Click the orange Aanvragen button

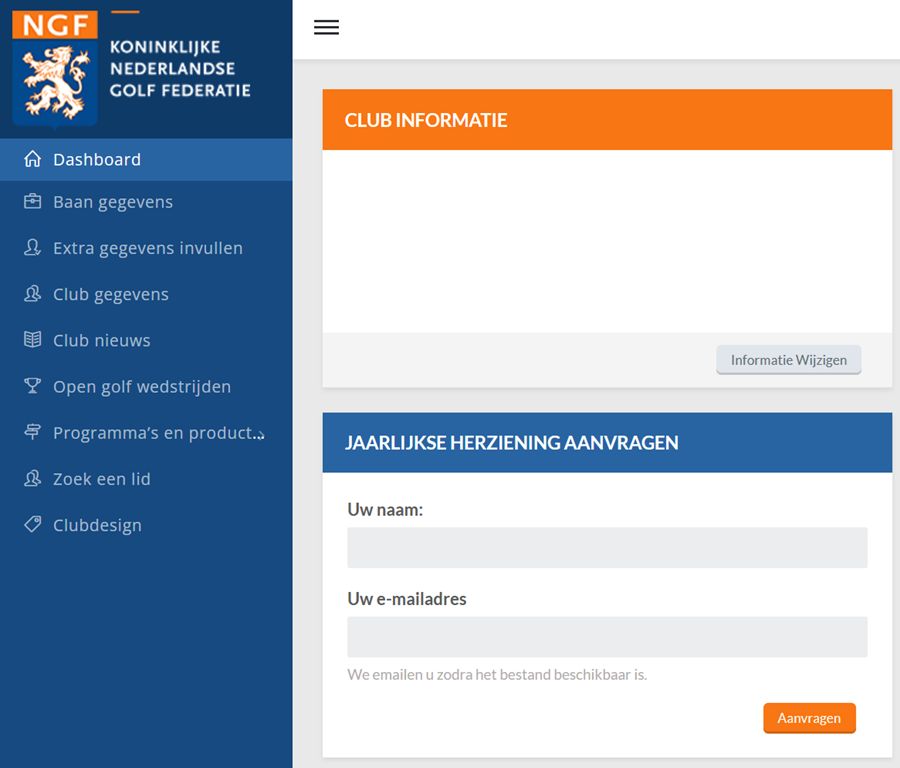(x=809, y=718)
